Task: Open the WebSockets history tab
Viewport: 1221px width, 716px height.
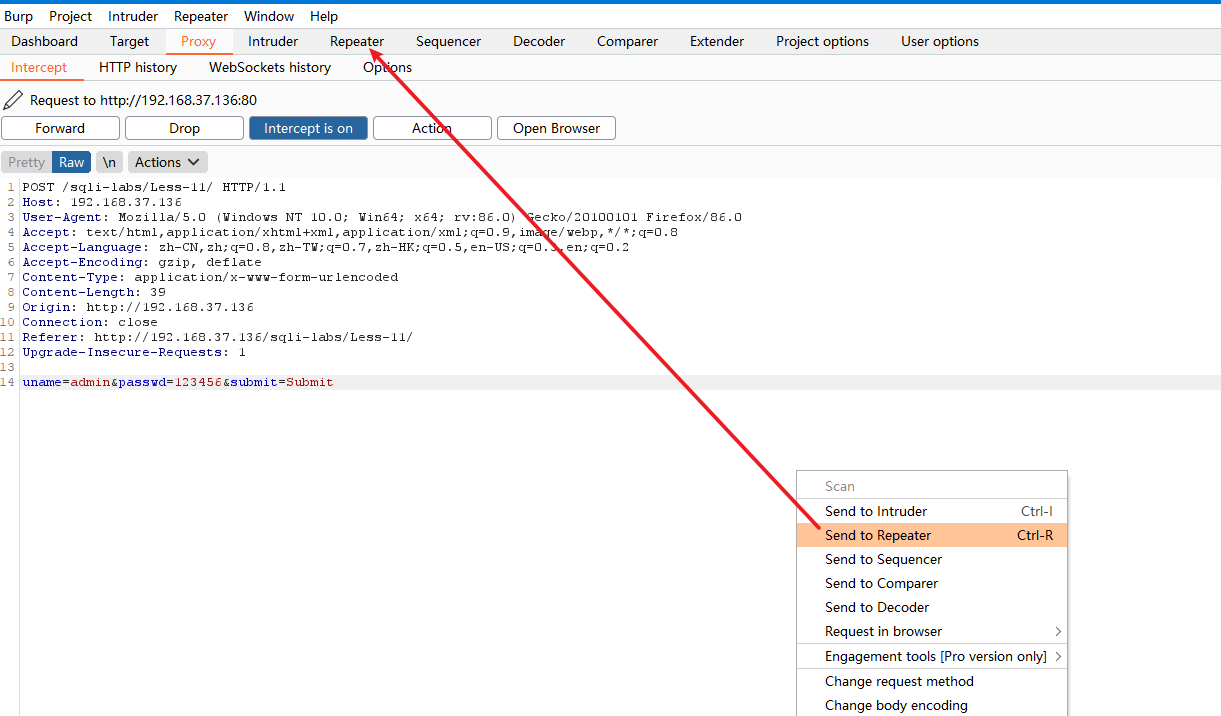Action: click(269, 67)
